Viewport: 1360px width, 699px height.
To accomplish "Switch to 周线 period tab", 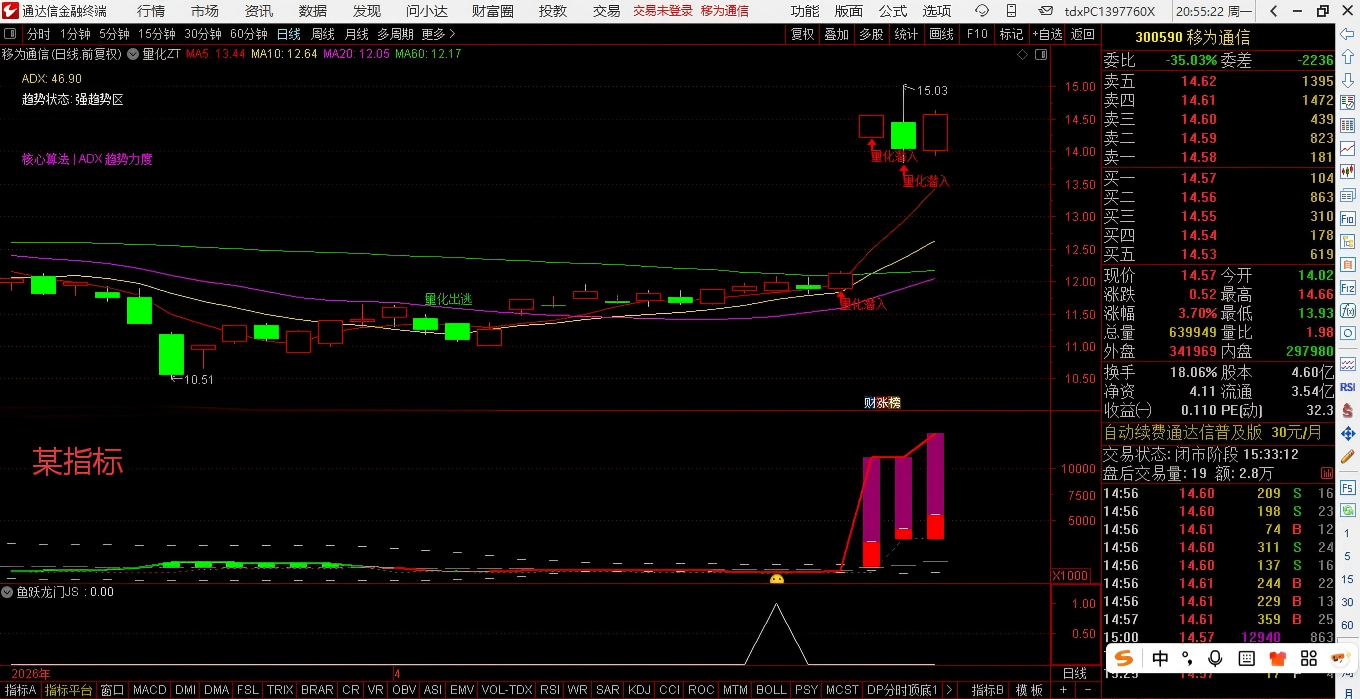I will [x=322, y=34].
